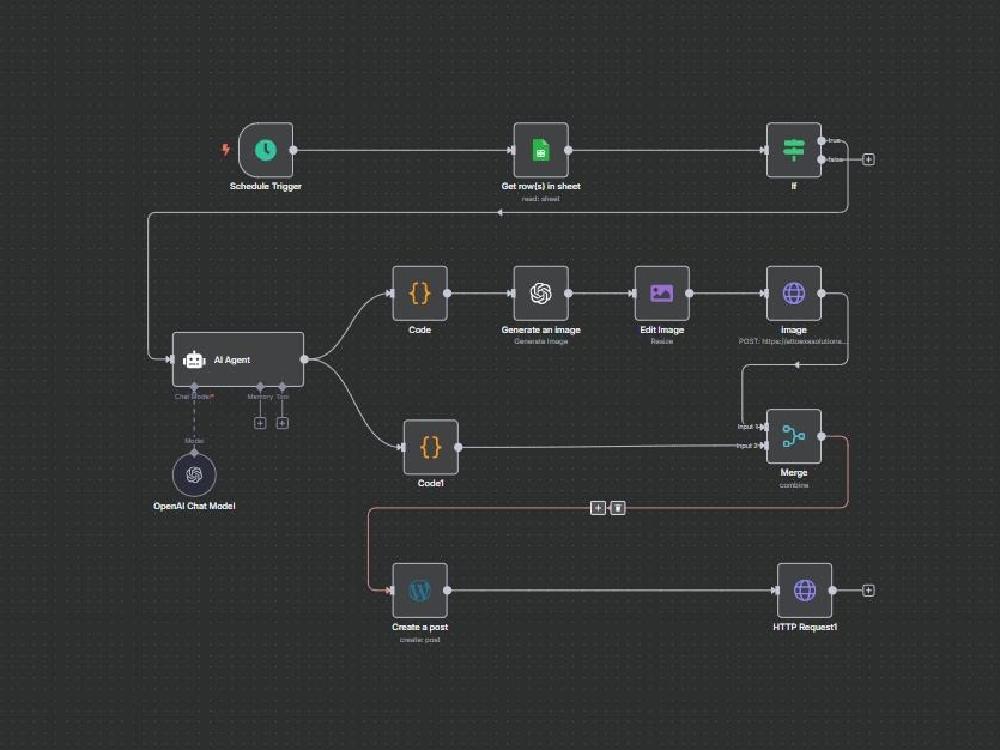Click the If node true output connector

pos(821,140)
